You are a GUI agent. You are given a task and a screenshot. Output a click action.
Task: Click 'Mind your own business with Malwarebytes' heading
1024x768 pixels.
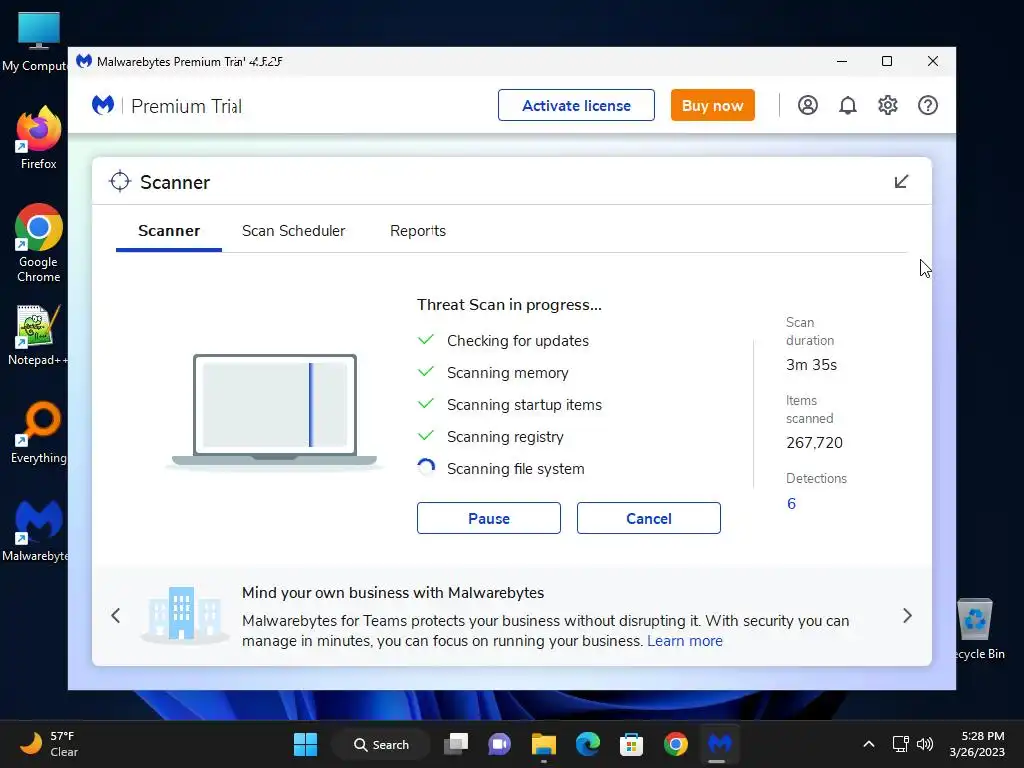point(393,592)
